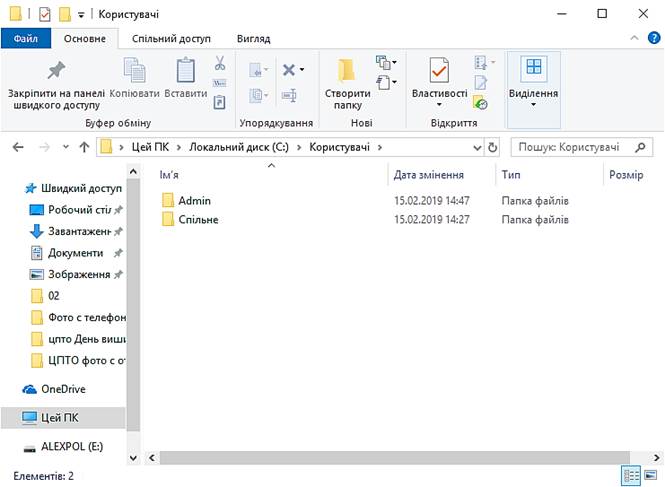Open ALEXPOL (E:) drive in navigation pane
The height and width of the screenshot is (487, 665).
(x=72, y=447)
